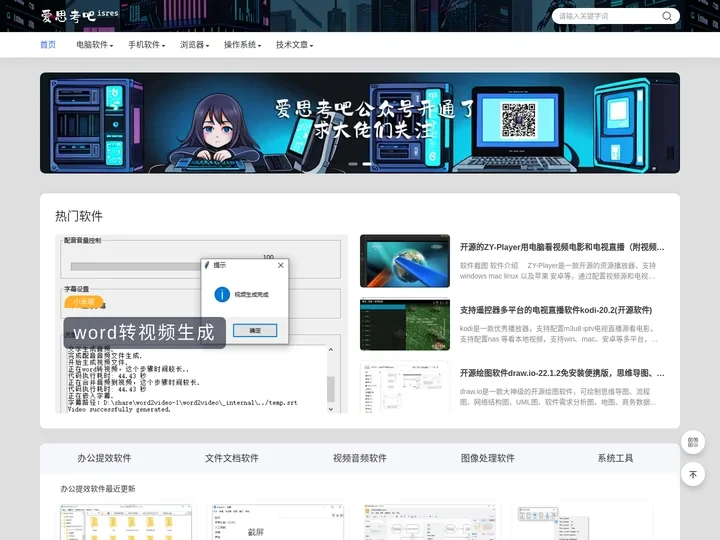Open the third 办公提效软件 flowchart thumbnail
720x540 pixels.
(x=429, y=522)
